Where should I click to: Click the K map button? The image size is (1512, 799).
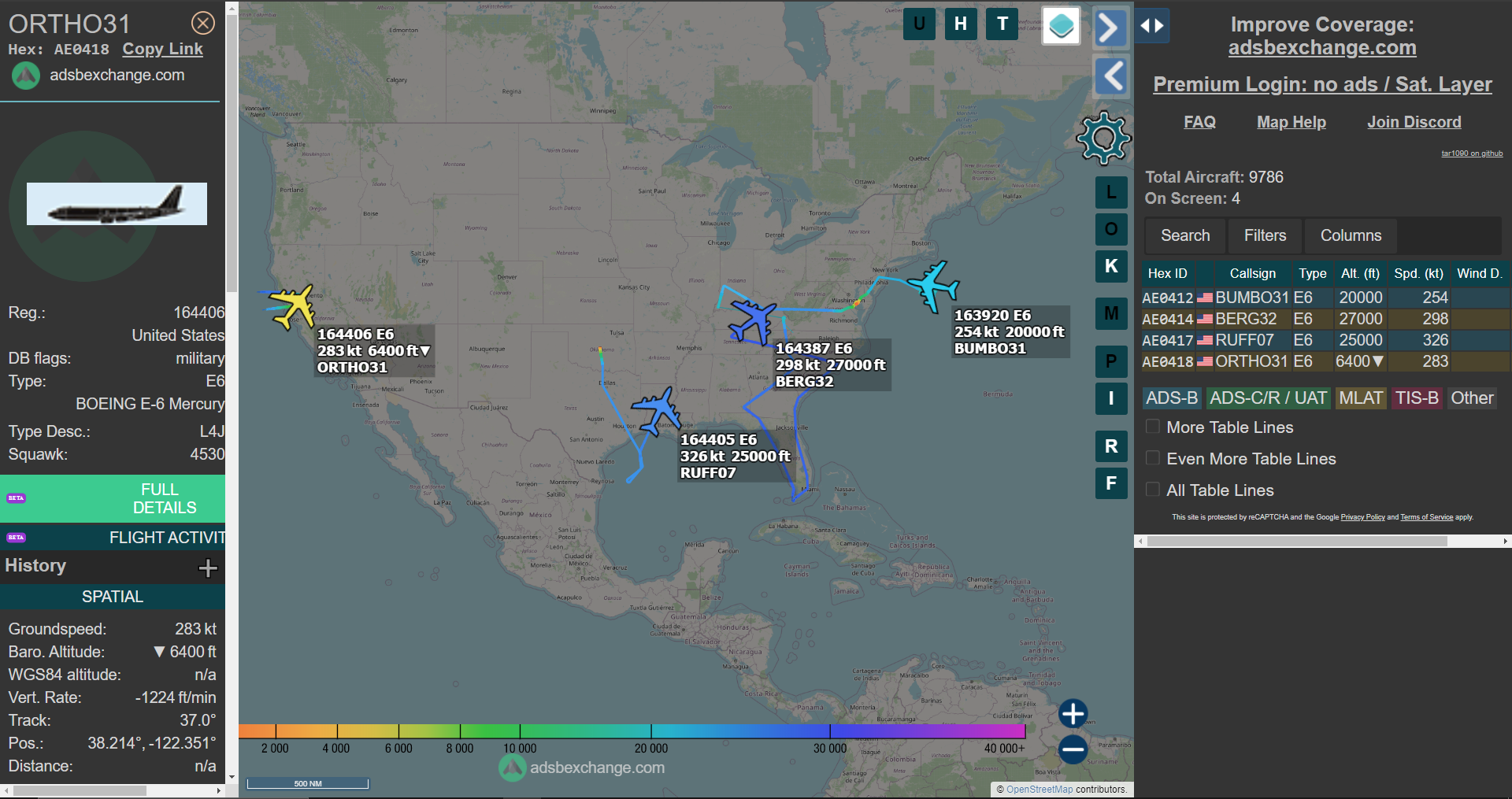[x=1111, y=266]
